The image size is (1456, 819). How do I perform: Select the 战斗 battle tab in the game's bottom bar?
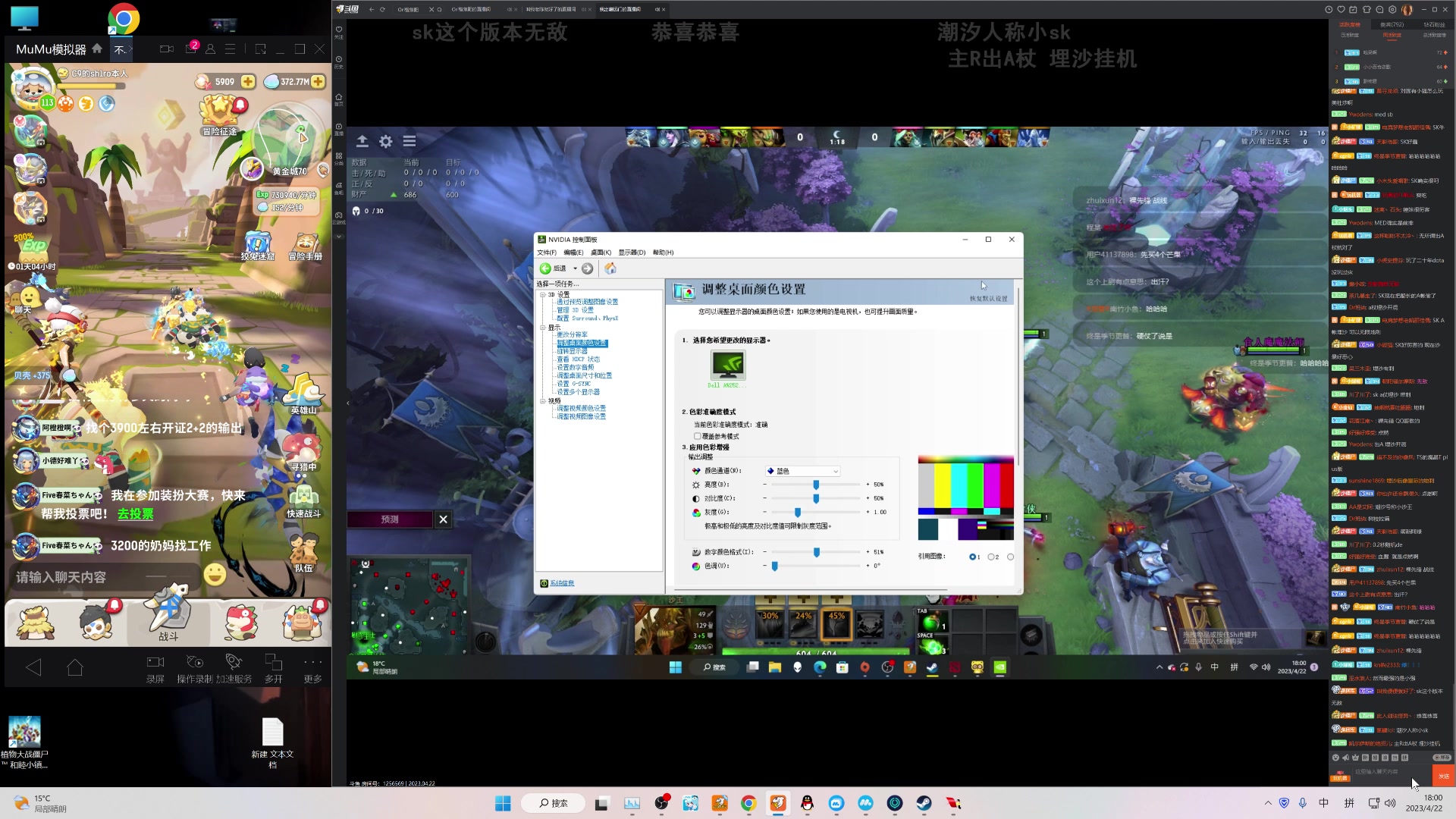coord(168,616)
